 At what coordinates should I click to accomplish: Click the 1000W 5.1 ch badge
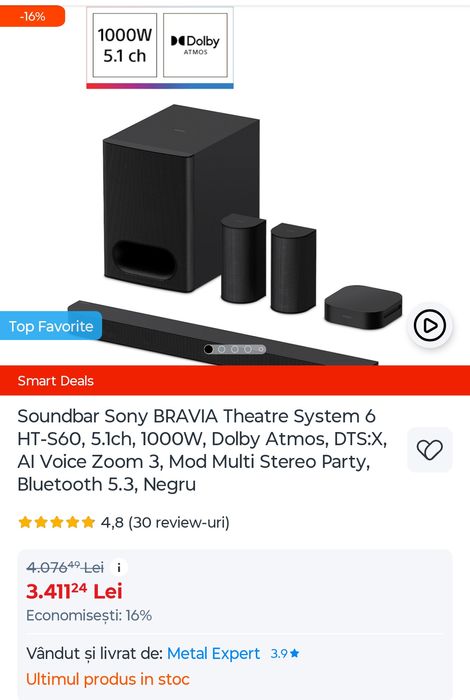[125, 45]
